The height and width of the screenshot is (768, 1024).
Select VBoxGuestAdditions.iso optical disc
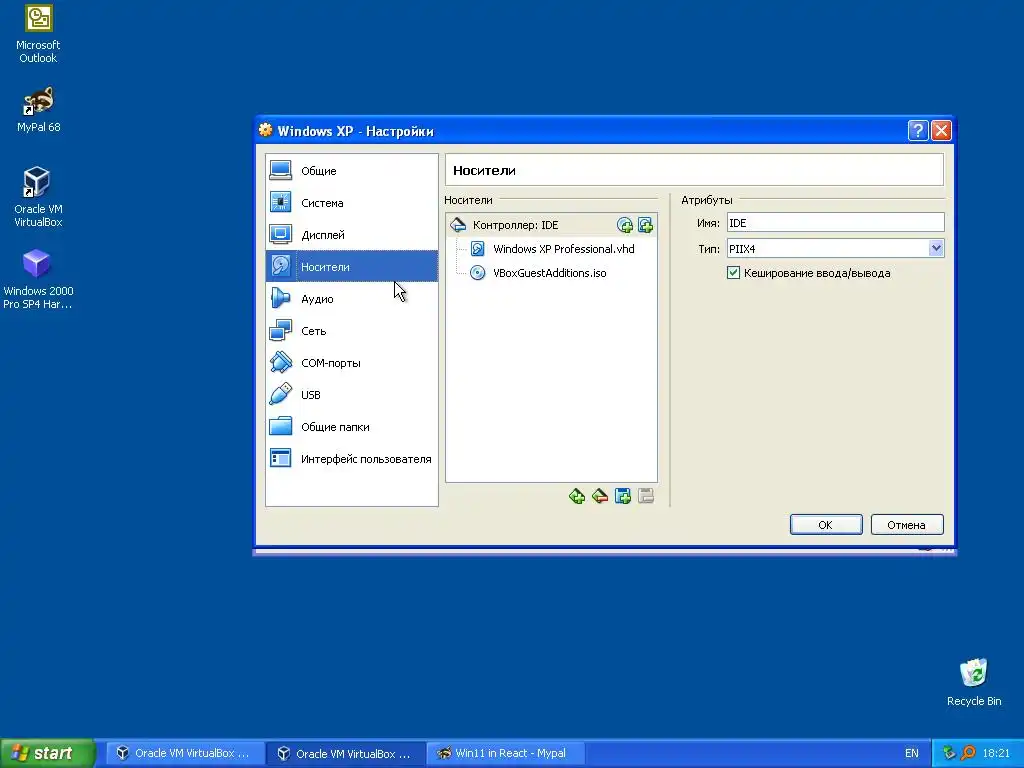(x=550, y=273)
